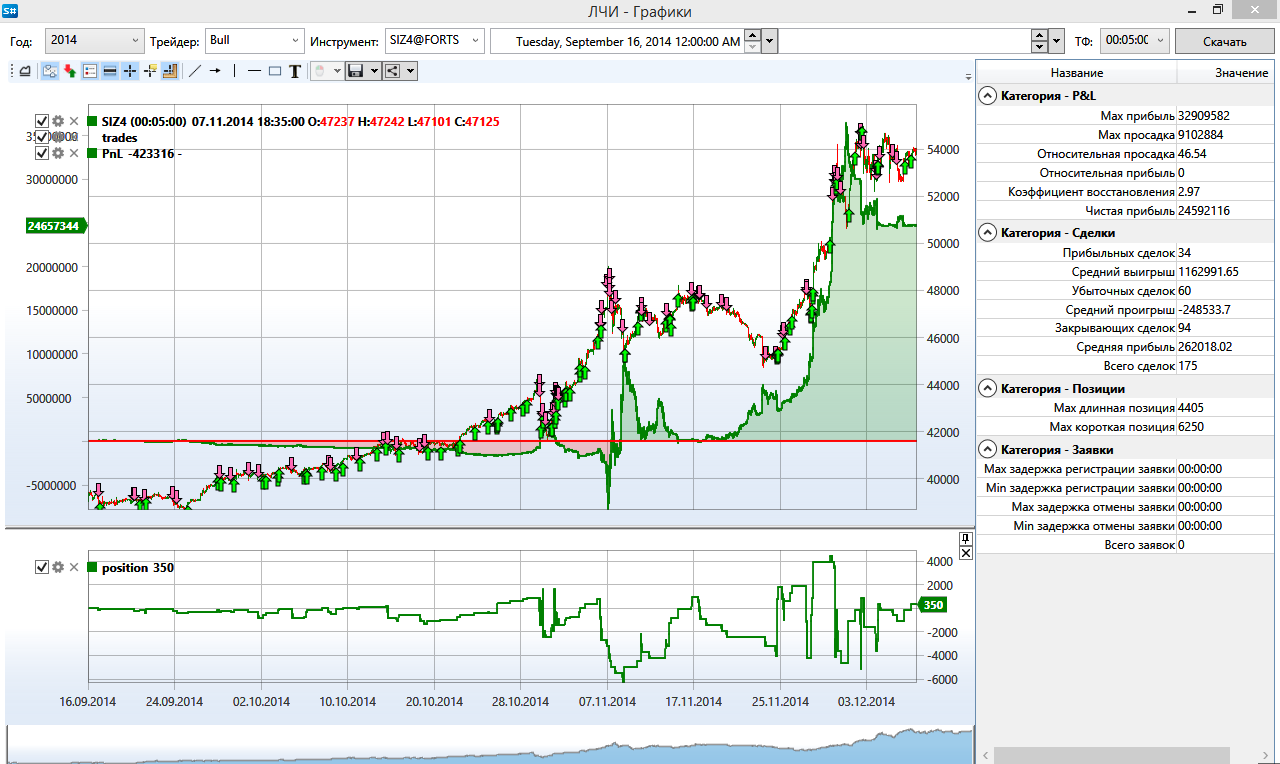Remove the PnL series with X icon

tap(73, 153)
